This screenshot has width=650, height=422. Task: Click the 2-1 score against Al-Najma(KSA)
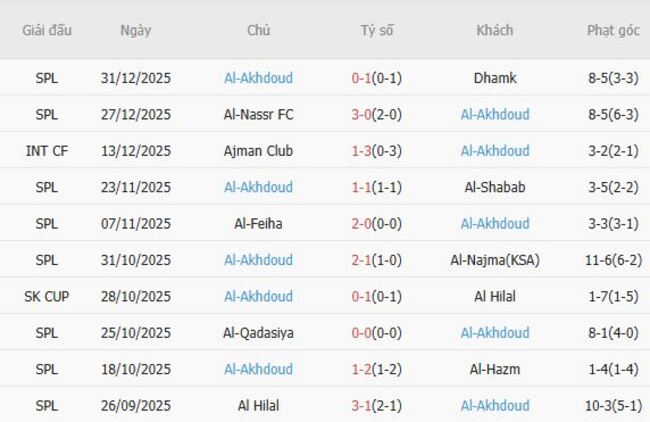pos(362,260)
